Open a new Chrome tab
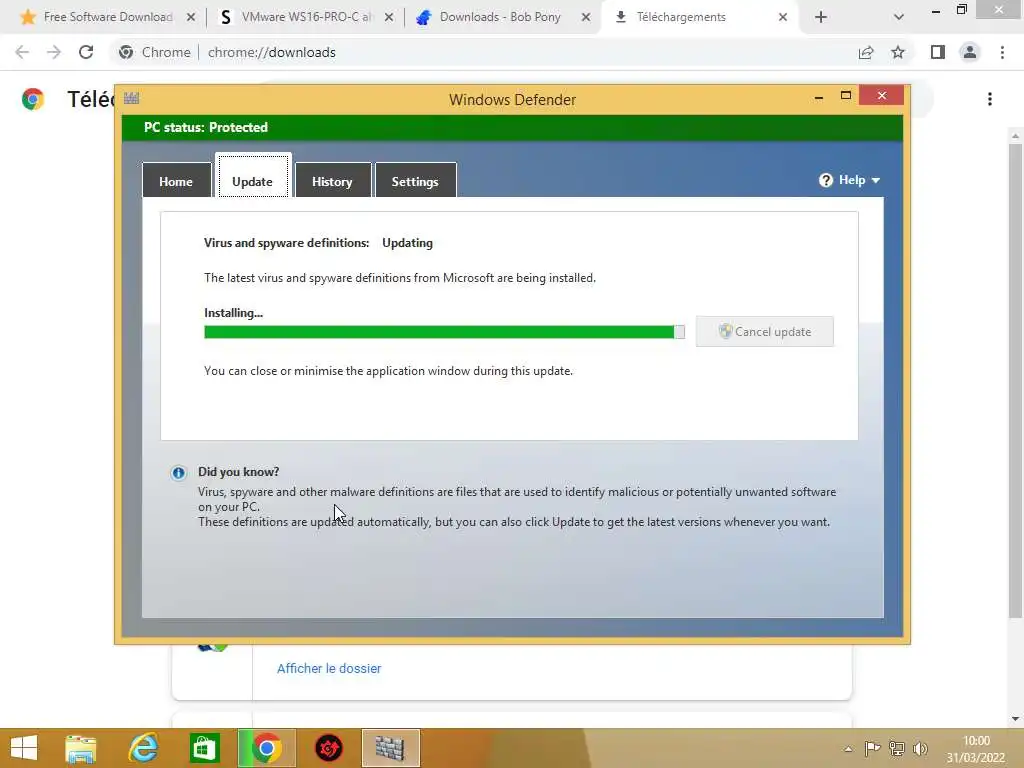The height and width of the screenshot is (768, 1024). click(821, 17)
